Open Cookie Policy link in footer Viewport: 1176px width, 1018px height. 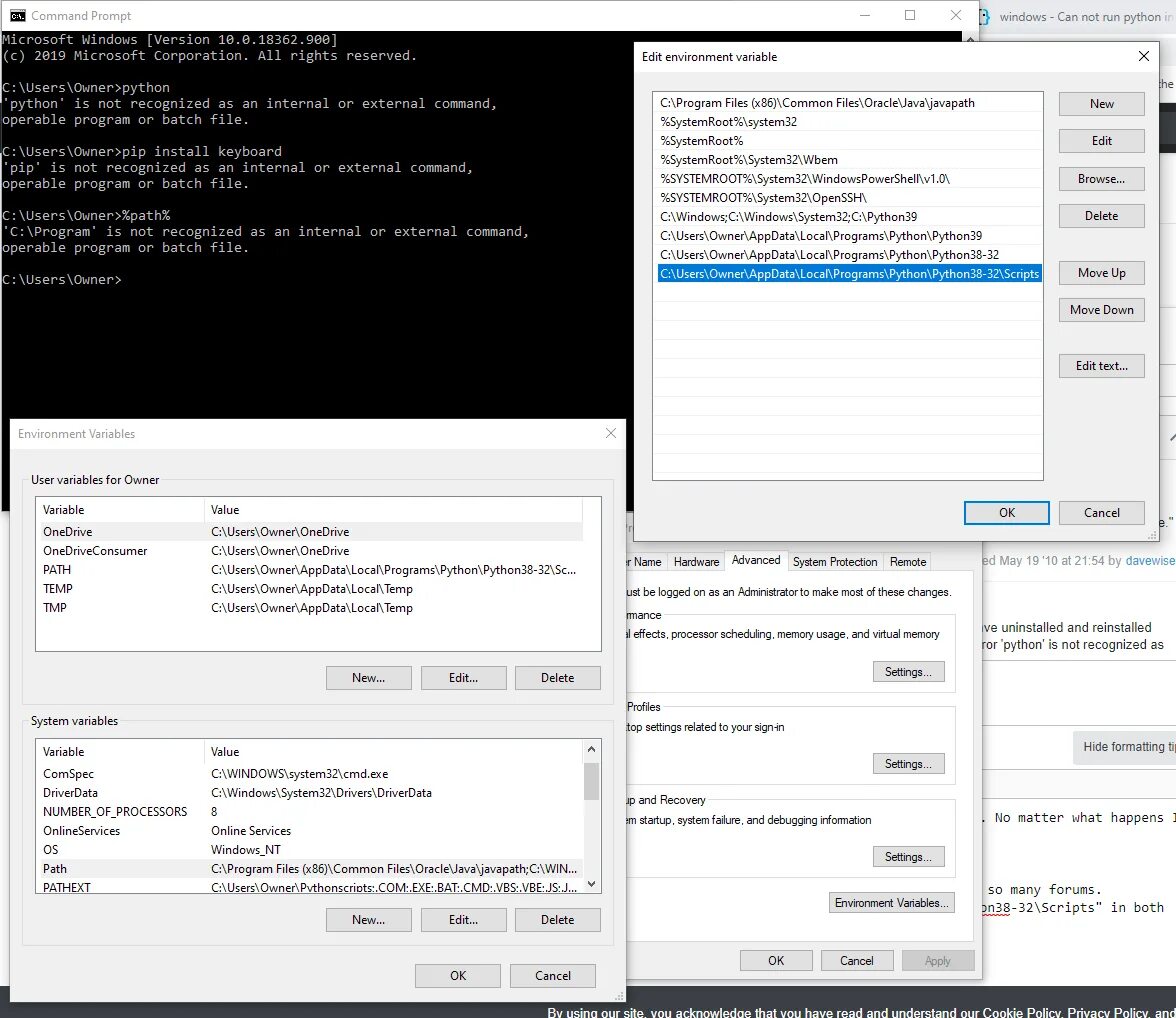pos(1022,1012)
